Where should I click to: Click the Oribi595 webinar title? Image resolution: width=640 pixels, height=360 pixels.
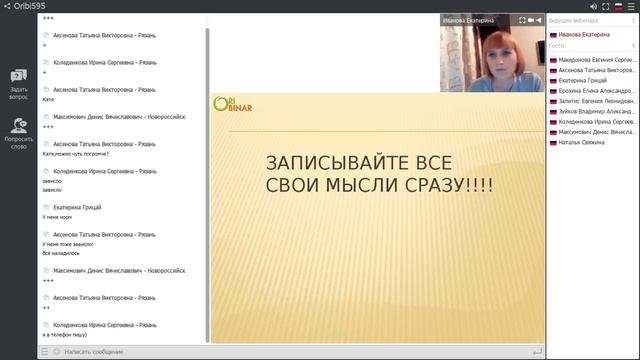[29, 6]
